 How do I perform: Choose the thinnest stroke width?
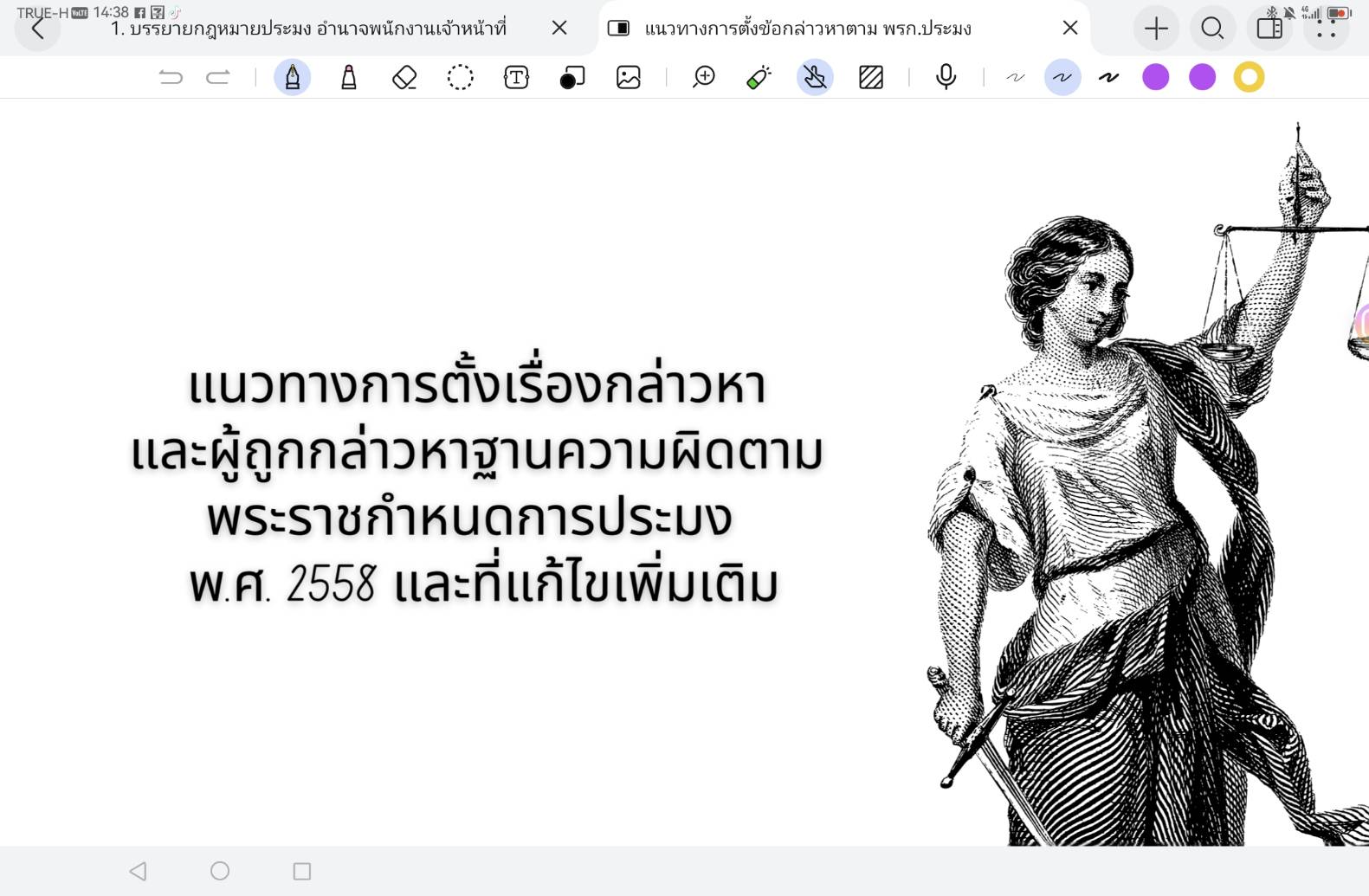[1016, 77]
